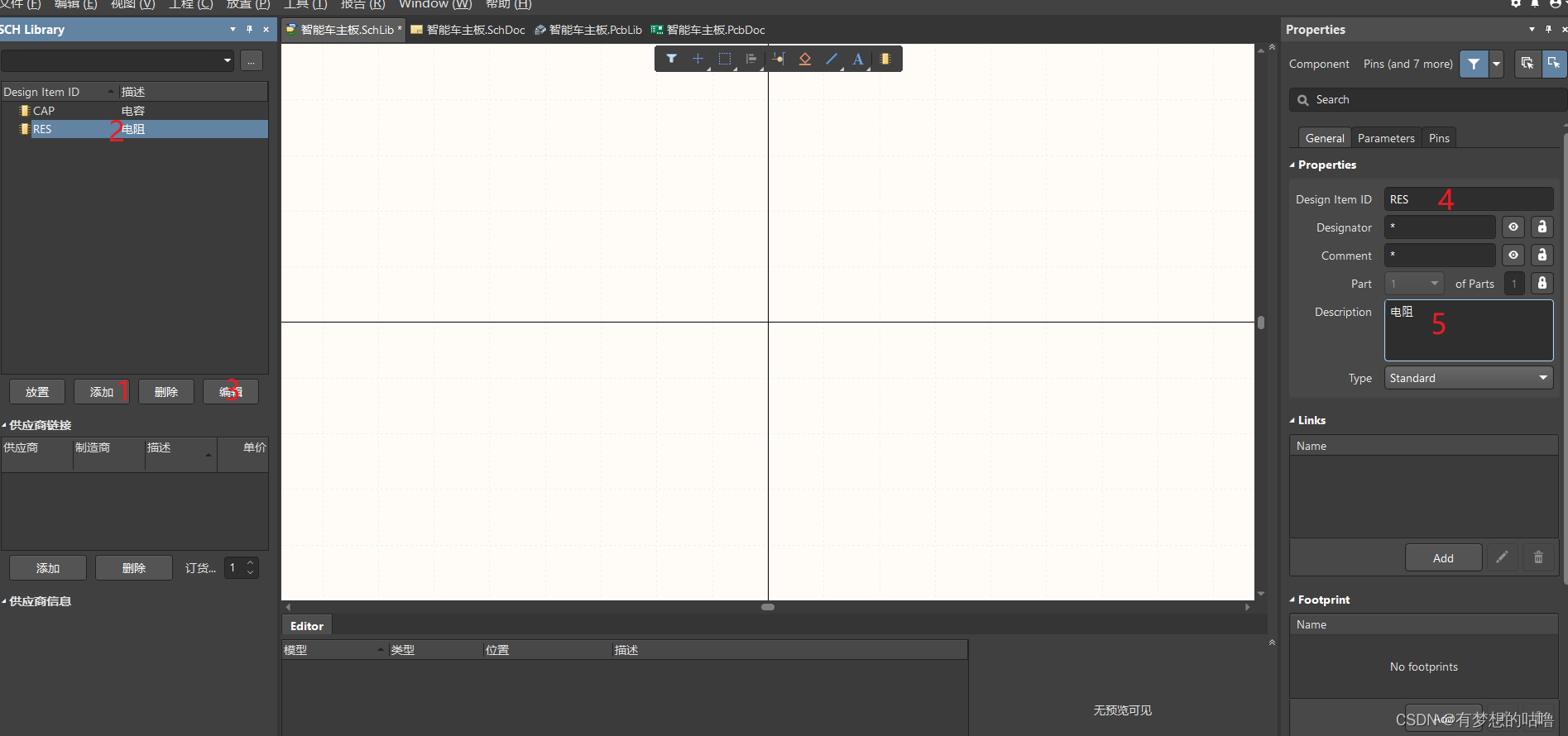Image resolution: width=1568 pixels, height=736 pixels.
Task: Pin the SCH Library panel
Action: tap(249, 29)
